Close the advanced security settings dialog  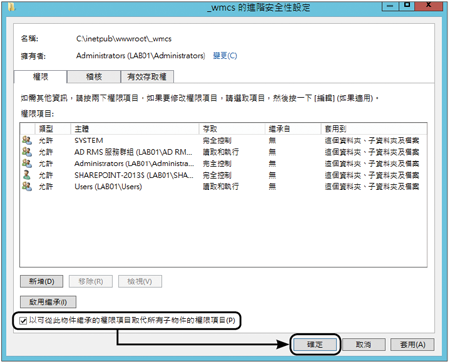[430, 6]
